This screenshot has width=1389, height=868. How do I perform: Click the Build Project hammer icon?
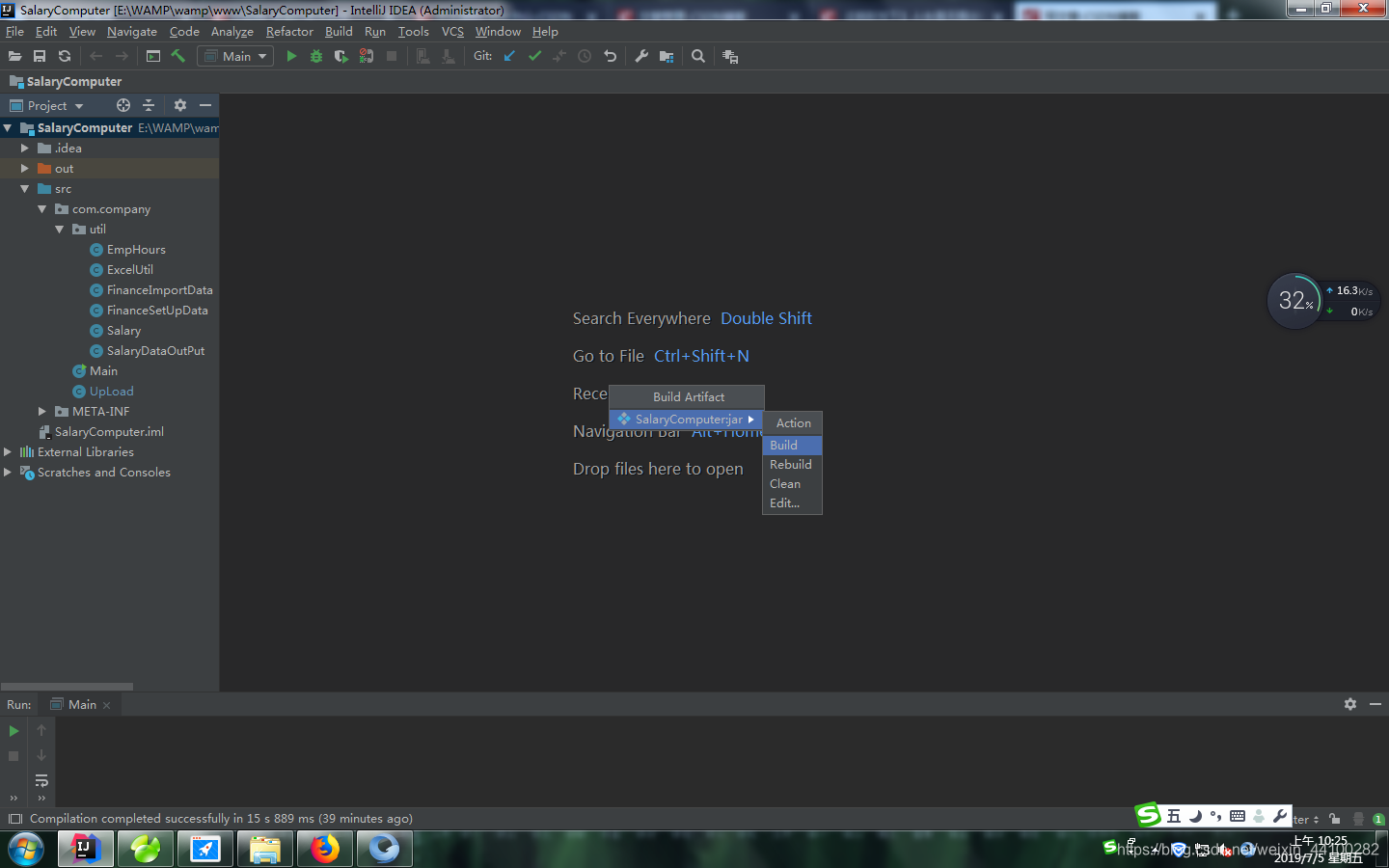click(177, 56)
